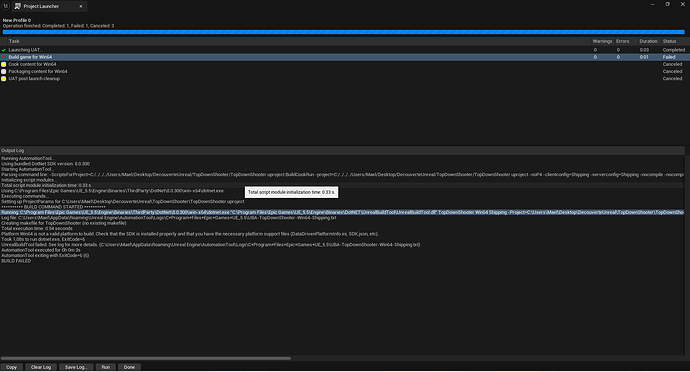Click the Output Log header
Image resolution: width=690 pixels, height=372 pixels.
[x=342, y=151]
